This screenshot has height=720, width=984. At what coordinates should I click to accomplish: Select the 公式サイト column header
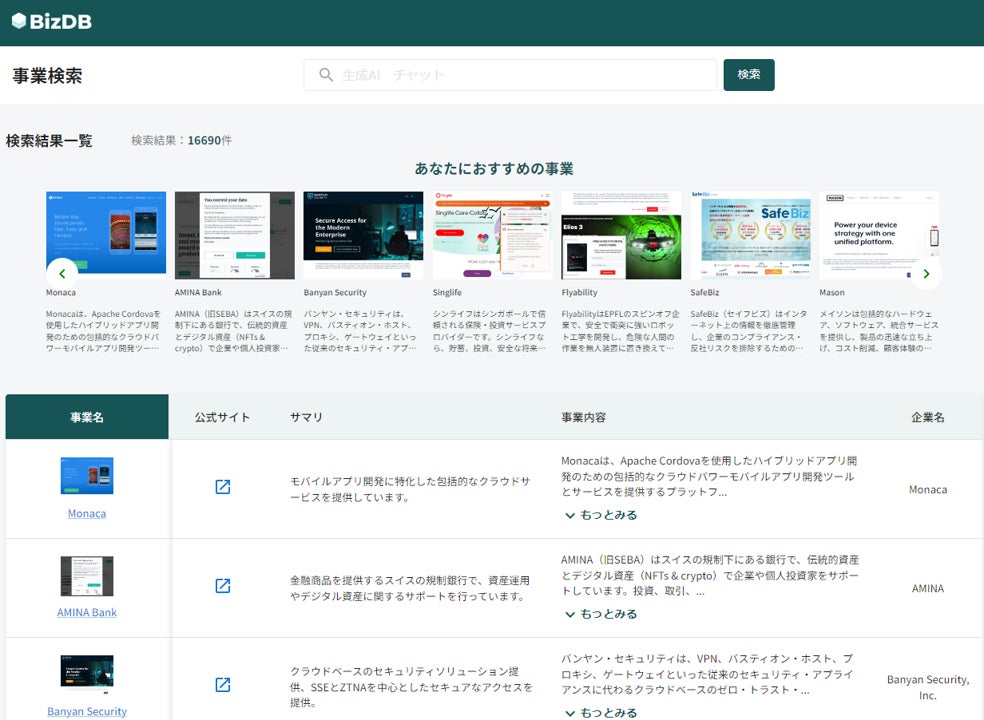pyautogui.click(x=222, y=417)
